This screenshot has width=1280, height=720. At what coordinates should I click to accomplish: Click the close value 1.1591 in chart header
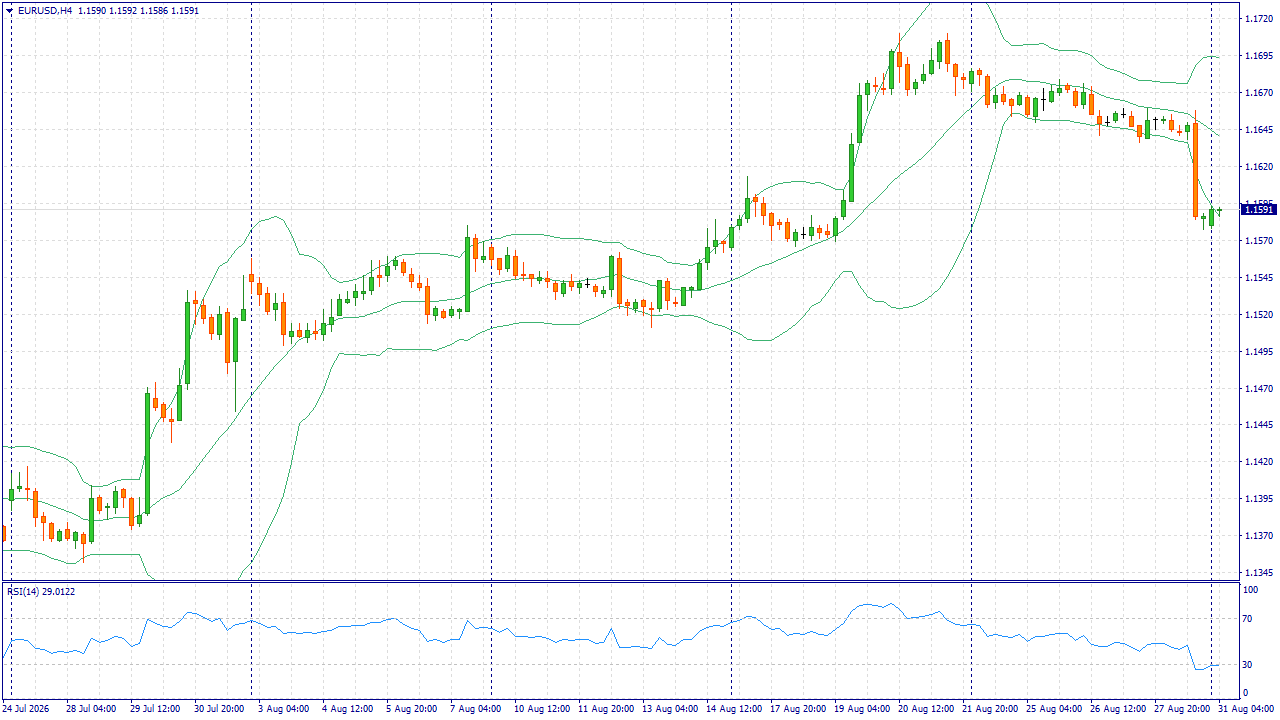[185, 10]
